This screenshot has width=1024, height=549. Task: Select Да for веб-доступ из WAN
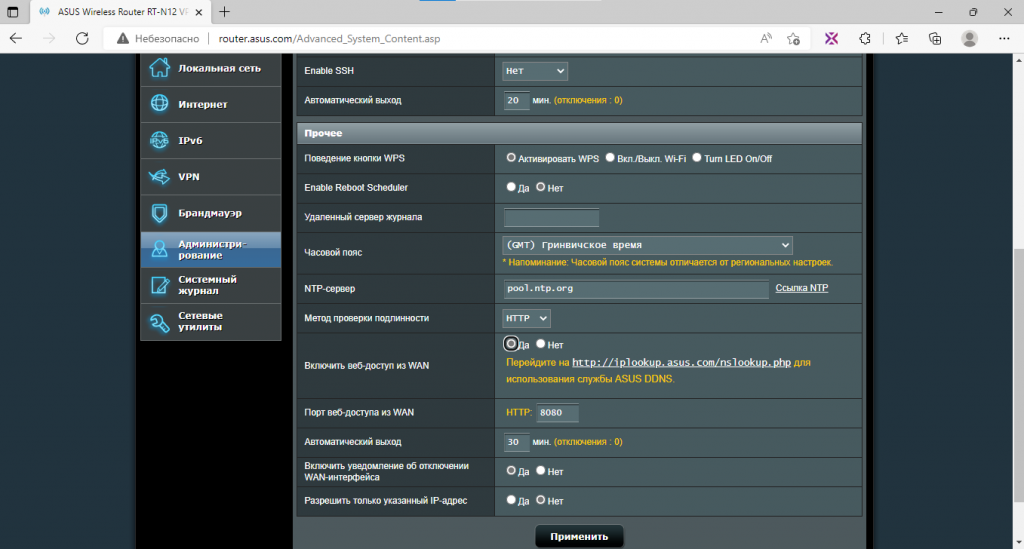tap(511, 344)
